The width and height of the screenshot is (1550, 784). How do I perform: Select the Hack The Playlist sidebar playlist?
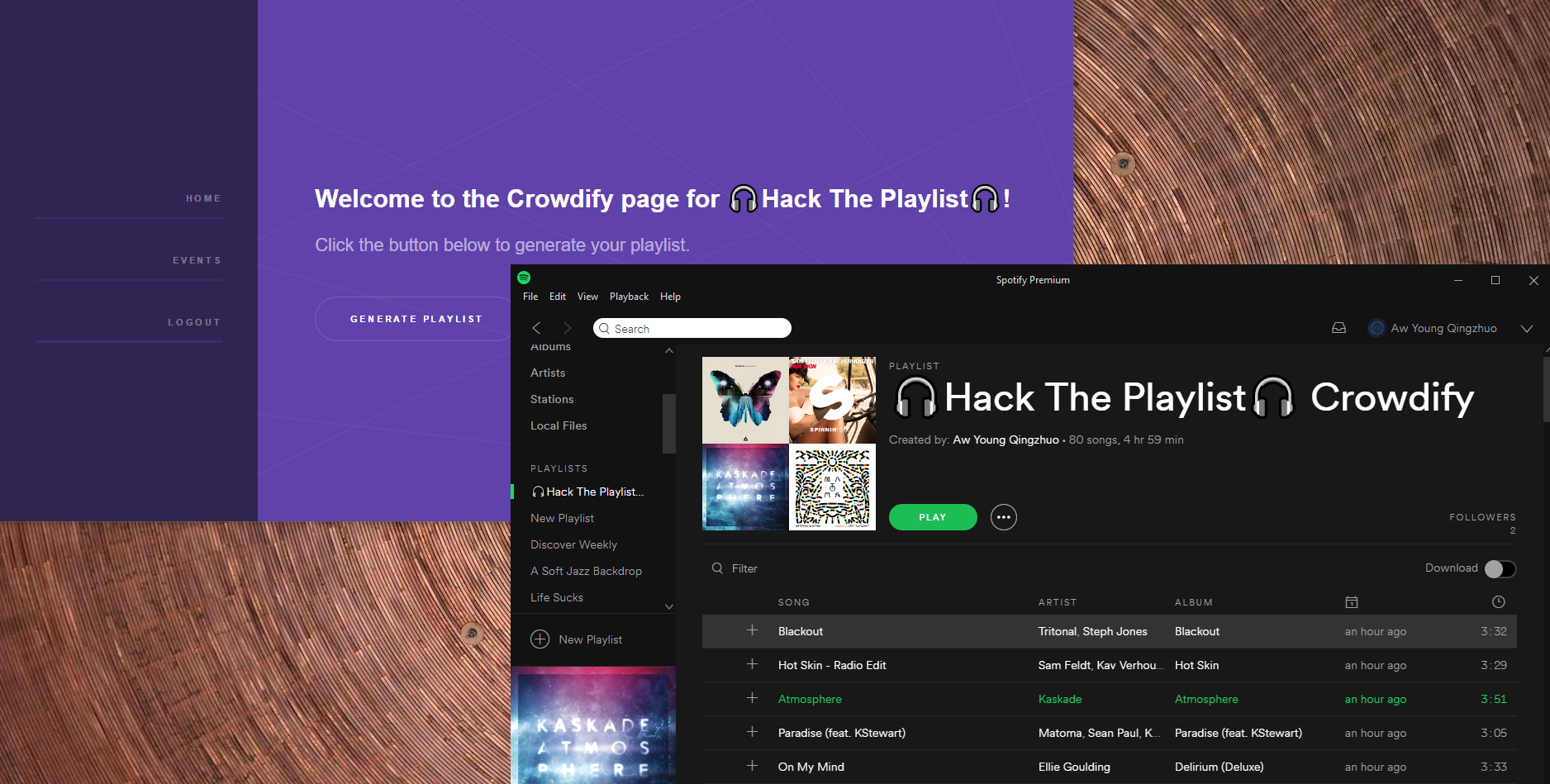(x=587, y=492)
